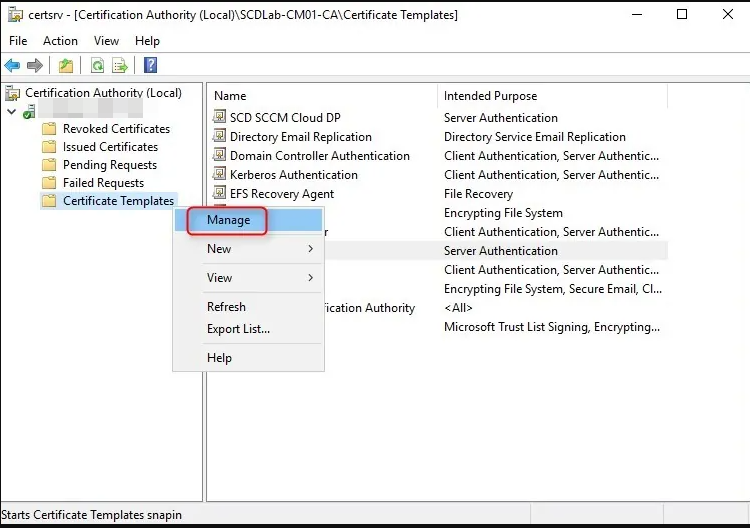750x528 pixels.
Task: Select the Revoked Certificates folder
Action: pyautogui.click(x=116, y=129)
